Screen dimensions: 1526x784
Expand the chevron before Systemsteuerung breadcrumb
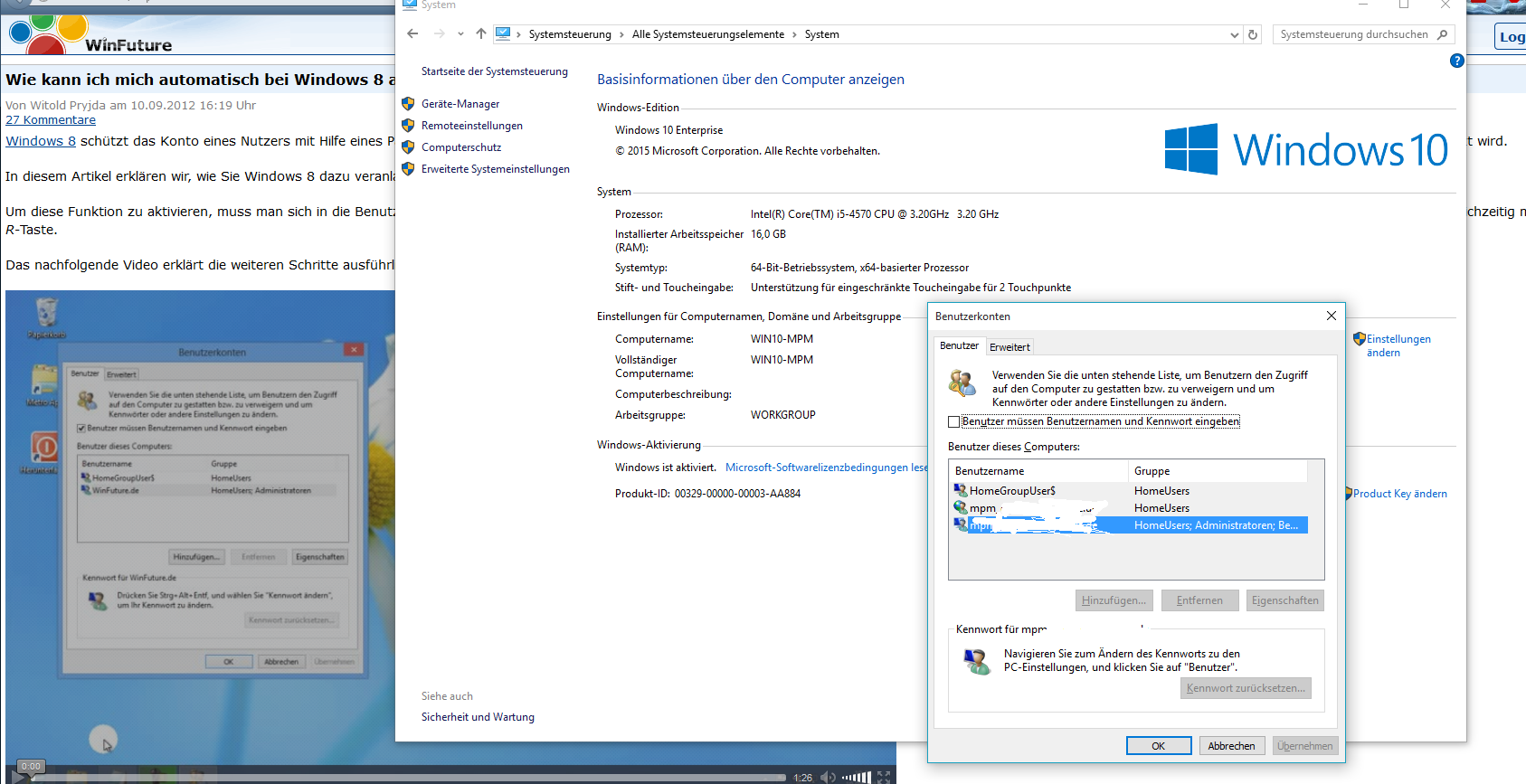pyautogui.click(x=518, y=34)
